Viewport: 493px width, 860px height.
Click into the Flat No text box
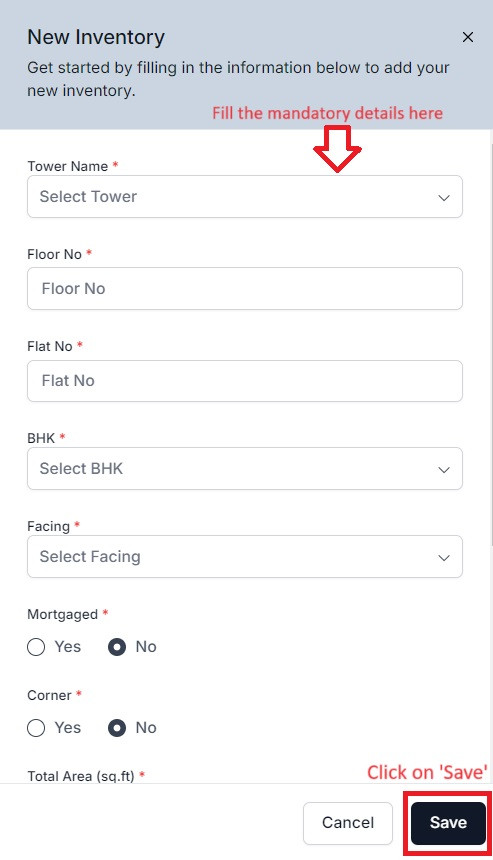(245, 381)
